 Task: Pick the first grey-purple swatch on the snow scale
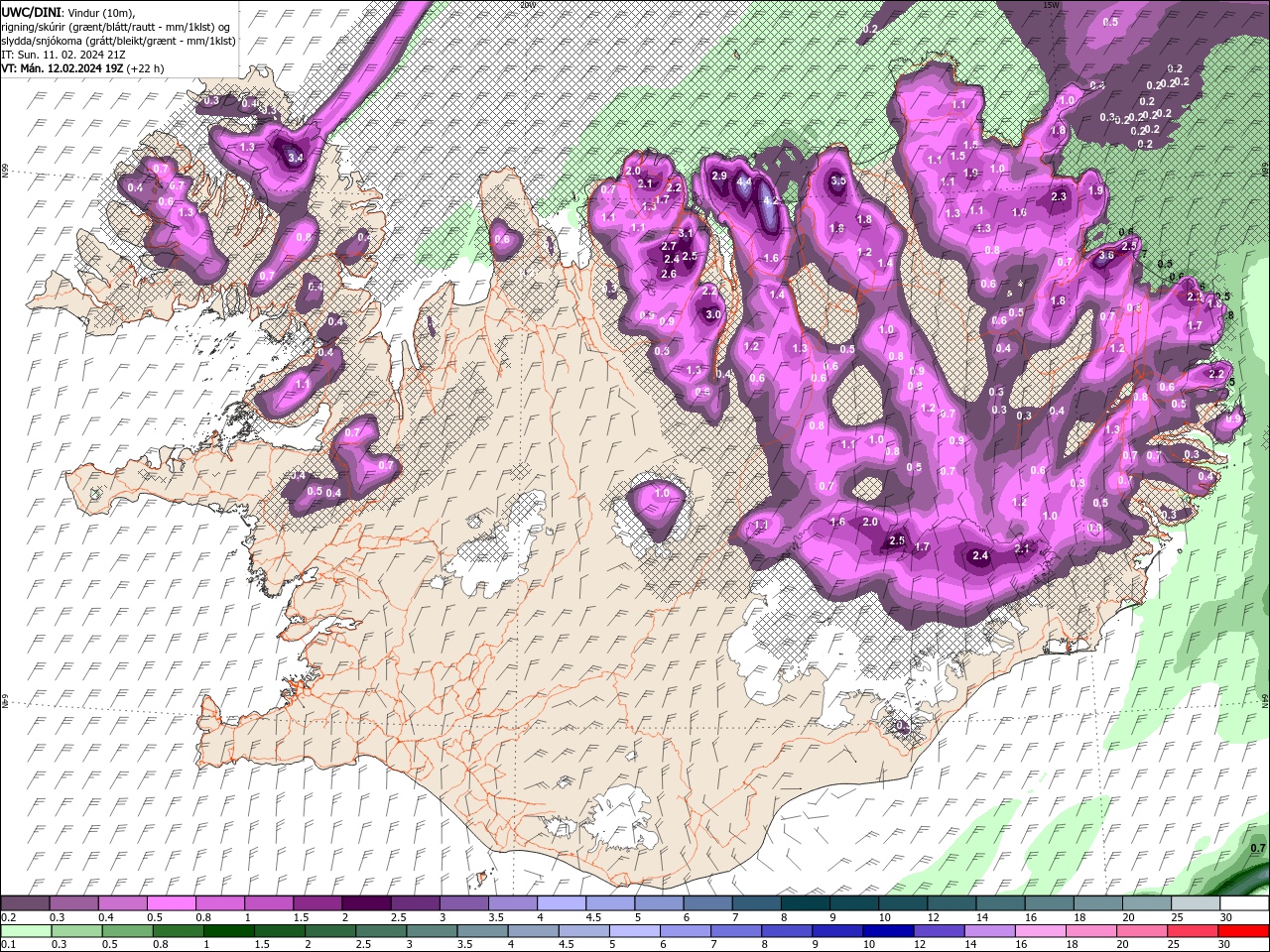tap(25, 904)
